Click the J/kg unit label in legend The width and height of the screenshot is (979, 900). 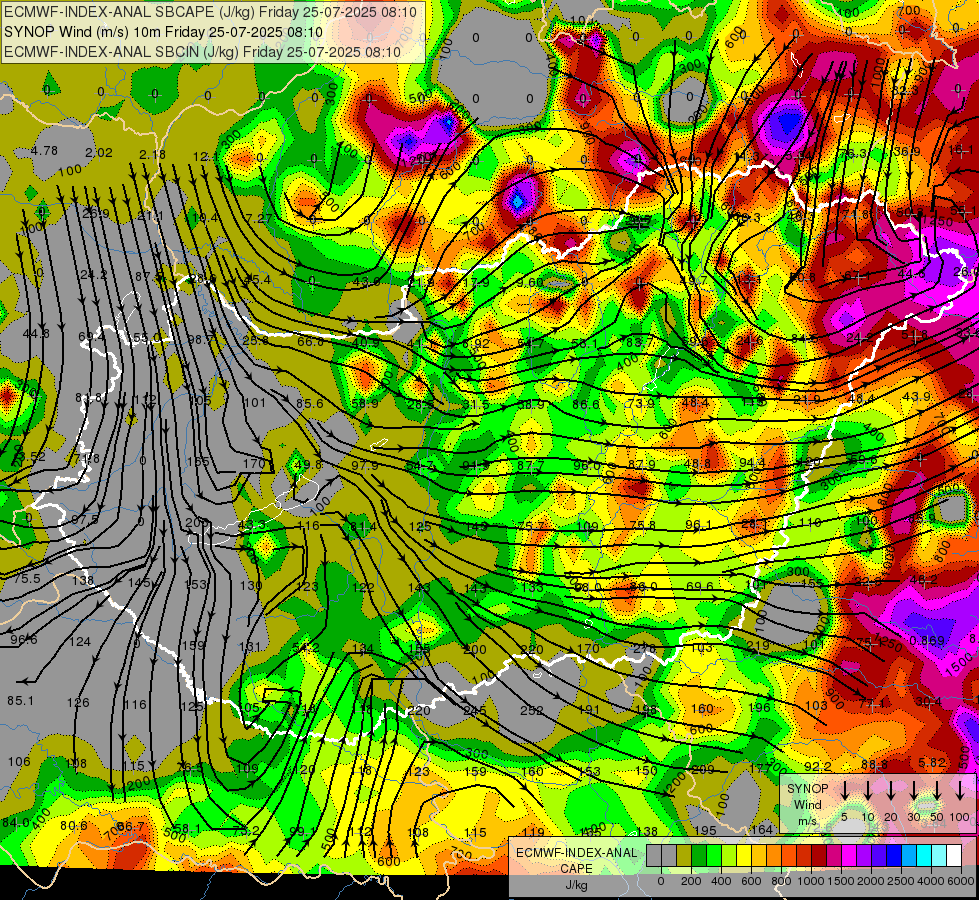[x=576, y=885]
